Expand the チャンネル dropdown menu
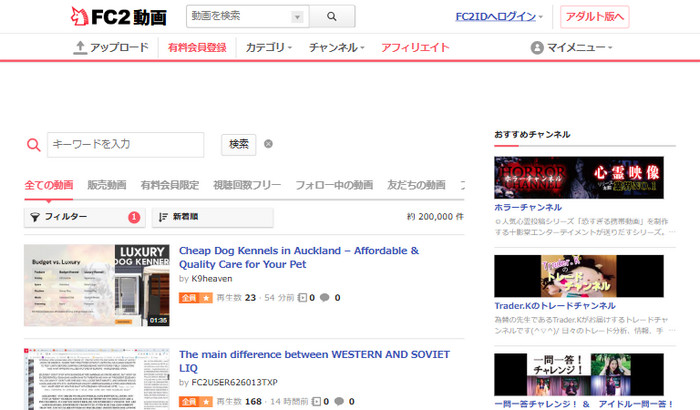This screenshot has height=410, width=700. pyautogui.click(x=337, y=47)
